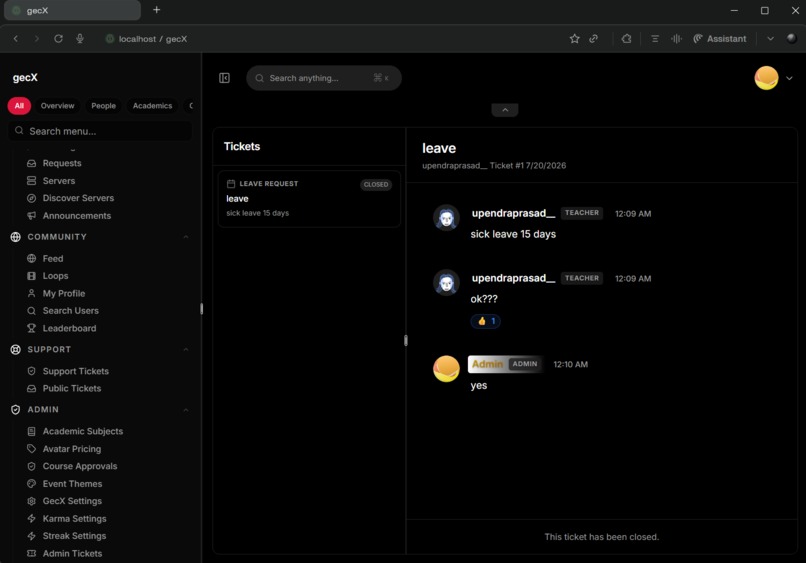Toggle the sidebar collapse icon
The image size is (806, 563).
click(224, 78)
